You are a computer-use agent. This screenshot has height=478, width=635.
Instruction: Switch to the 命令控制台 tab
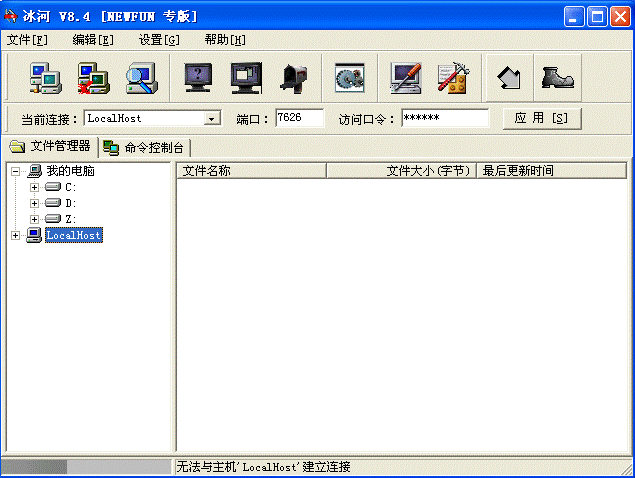click(x=145, y=148)
